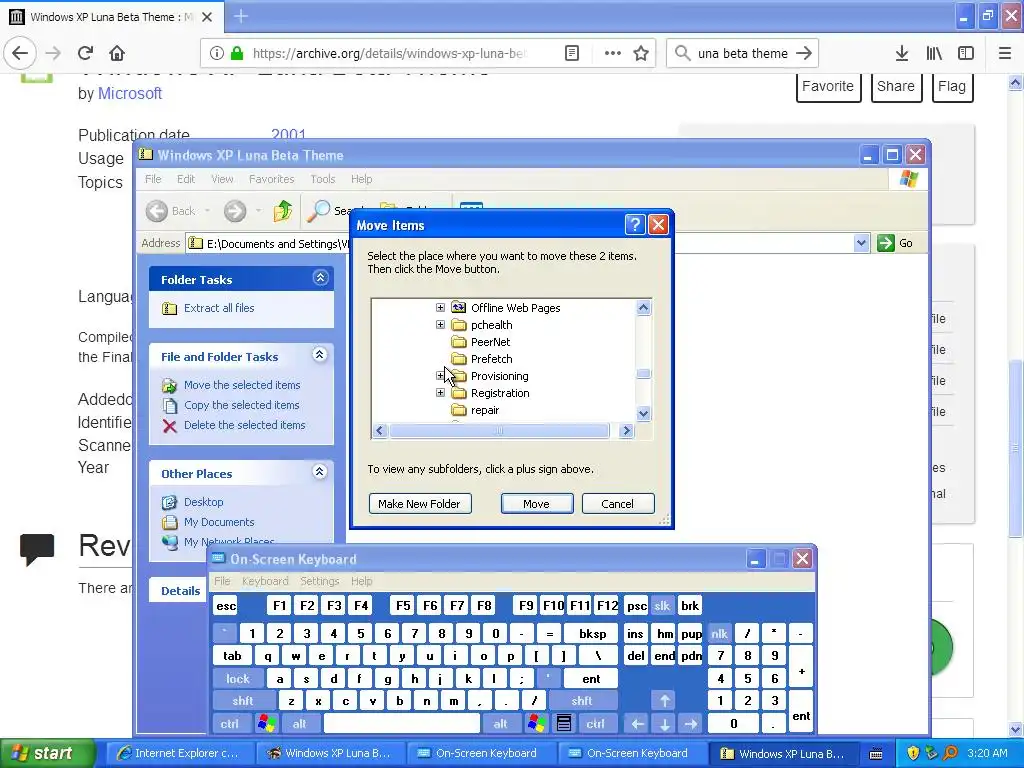The width and height of the screenshot is (1024, 768).
Task: Open Firefox downloads arrow icon
Action: click(901, 53)
